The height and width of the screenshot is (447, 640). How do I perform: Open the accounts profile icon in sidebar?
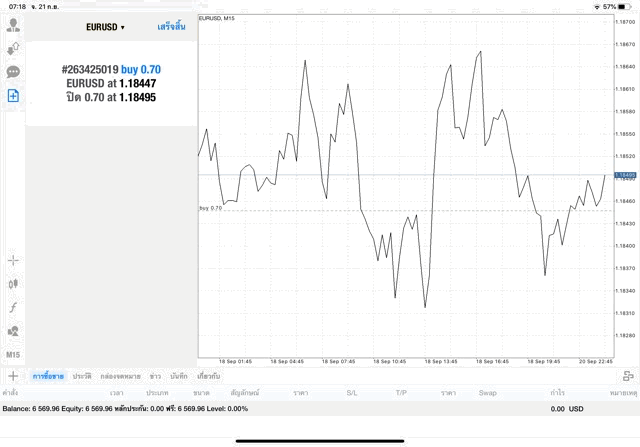[x=13, y=25]
